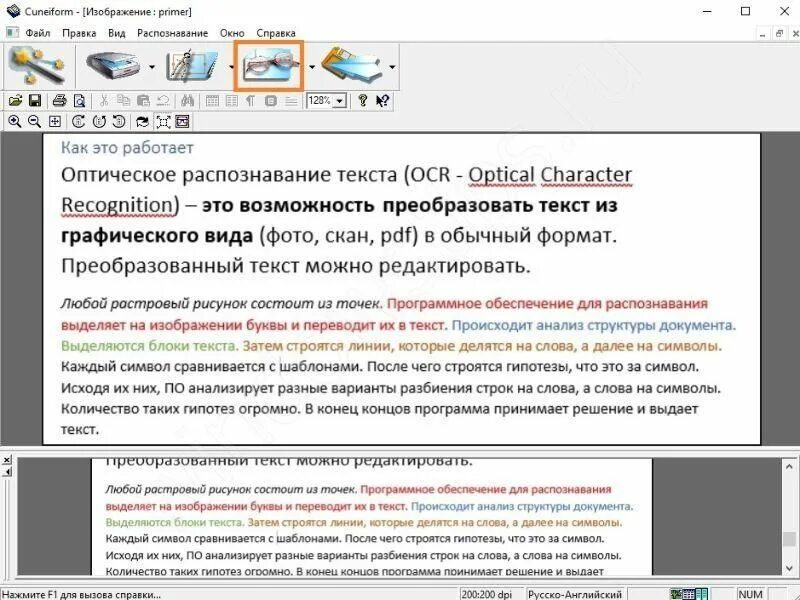The width and height of the screenshot is (800, 600).
Task: Click the Cuneiform application icon in title bar
Action: click(13, 11)
